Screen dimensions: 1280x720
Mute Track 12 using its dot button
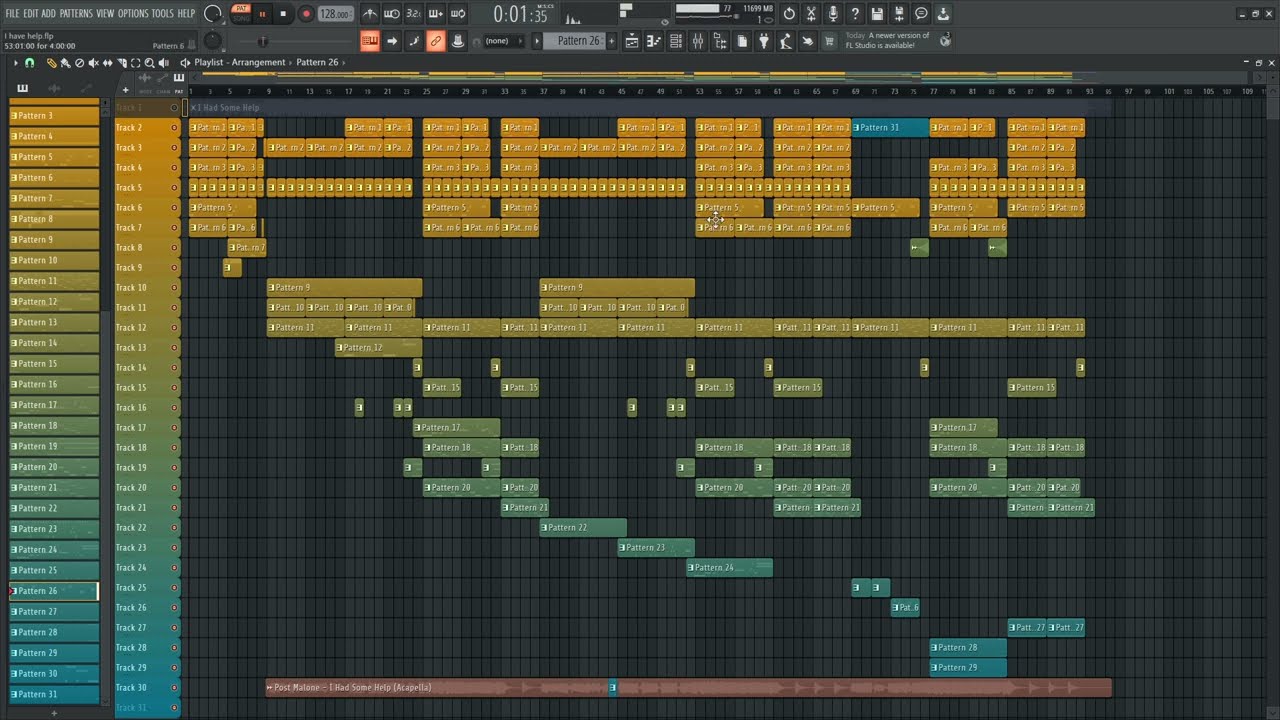(175, 328)
